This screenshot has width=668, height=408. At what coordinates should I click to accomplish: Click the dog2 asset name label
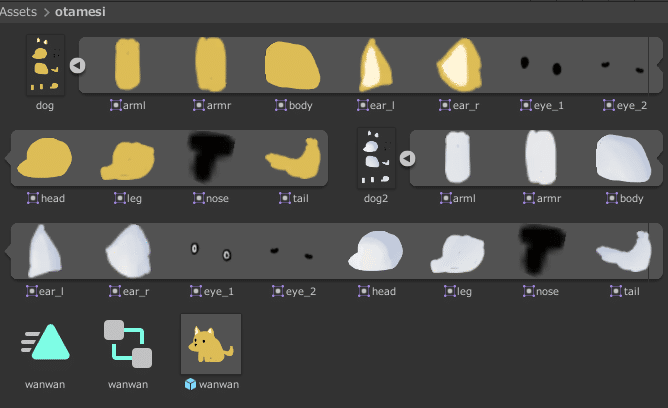coord(376,198)
